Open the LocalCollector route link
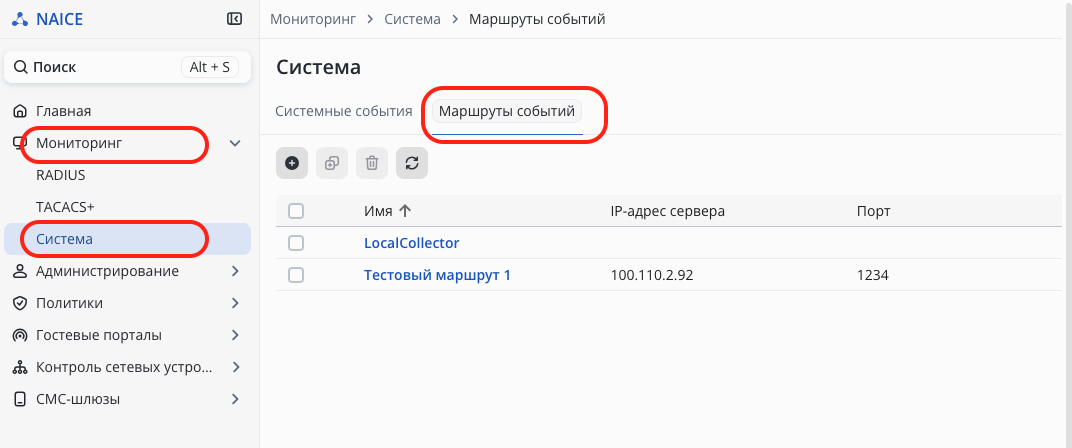1072x448 pixels. coord(411,243)
